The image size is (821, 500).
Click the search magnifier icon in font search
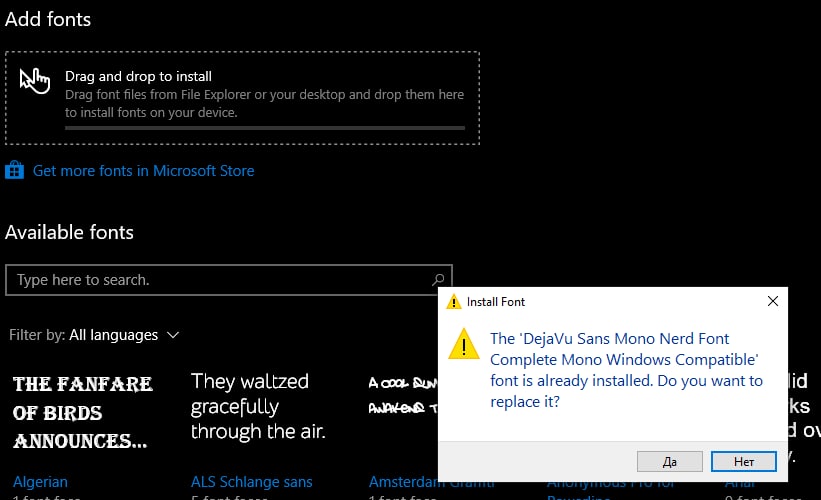coord(438,280)
